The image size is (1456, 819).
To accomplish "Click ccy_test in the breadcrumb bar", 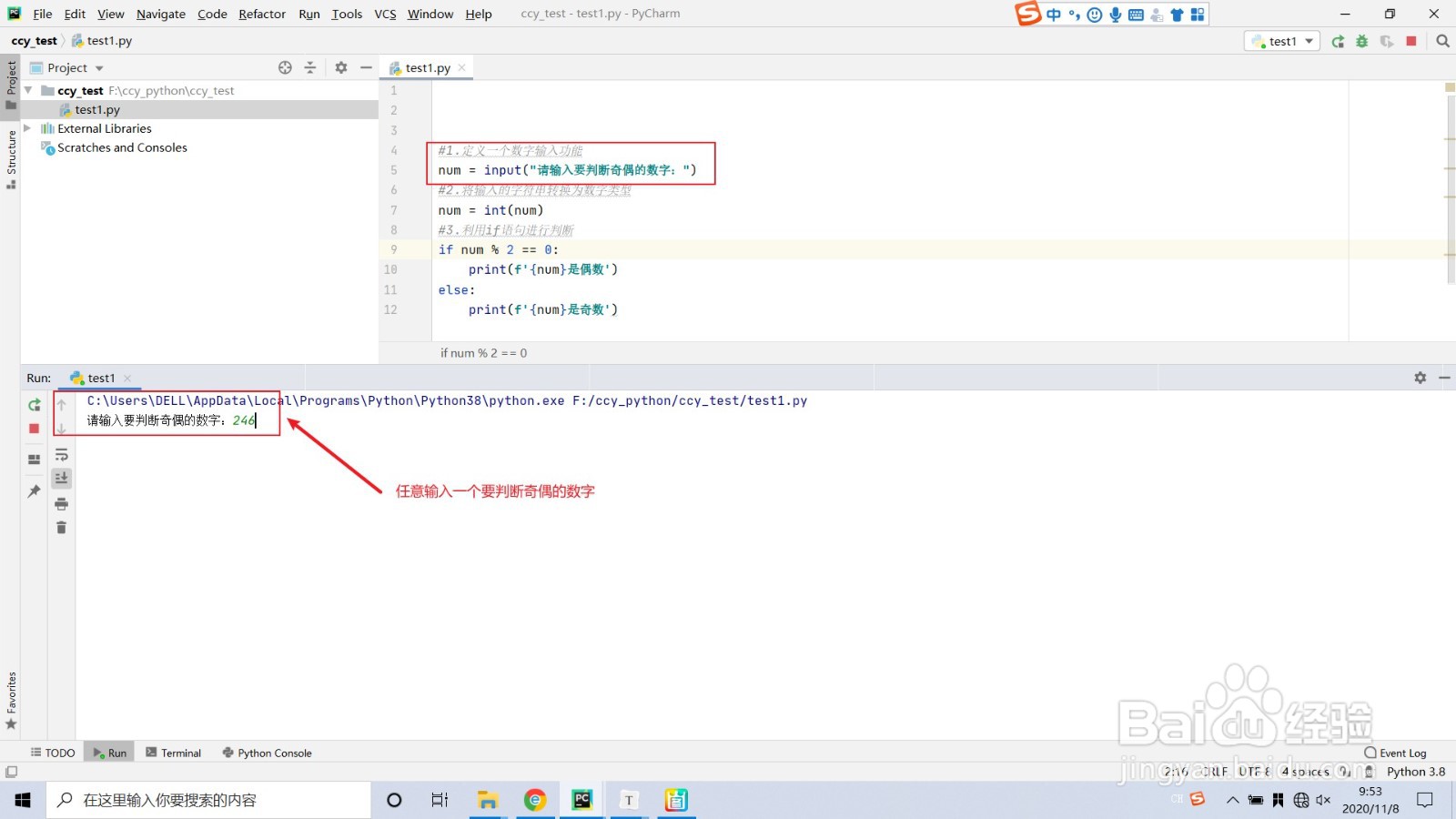I will coord(34,41).
